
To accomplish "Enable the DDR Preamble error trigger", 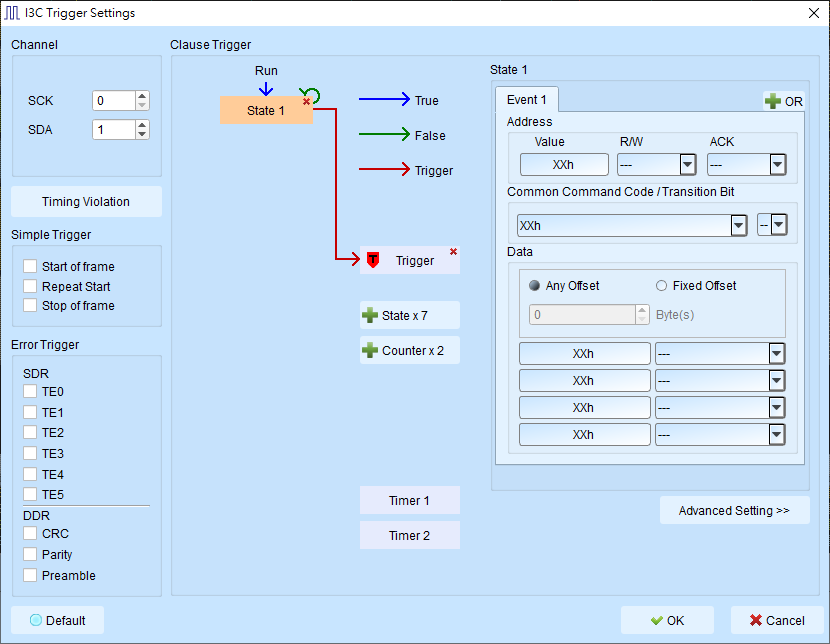I will tap(30, 575).
